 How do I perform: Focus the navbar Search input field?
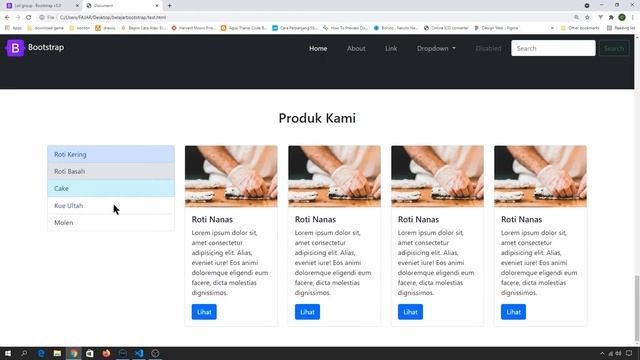[553, 48]
